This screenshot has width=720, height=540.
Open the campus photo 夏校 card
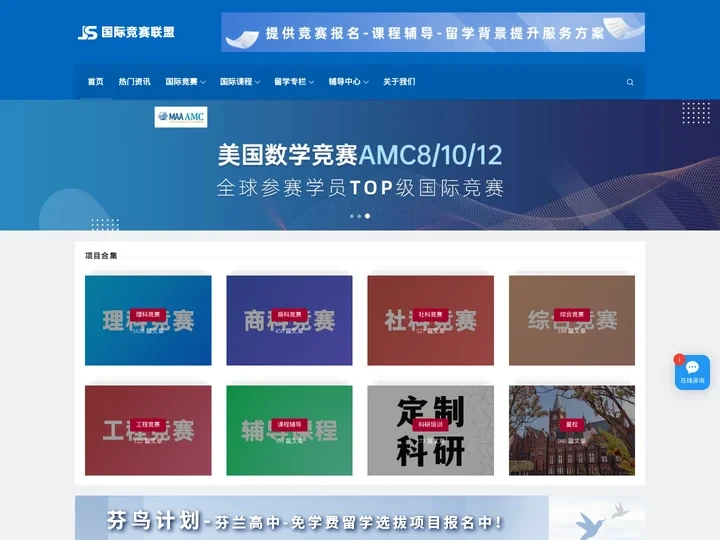572,430
